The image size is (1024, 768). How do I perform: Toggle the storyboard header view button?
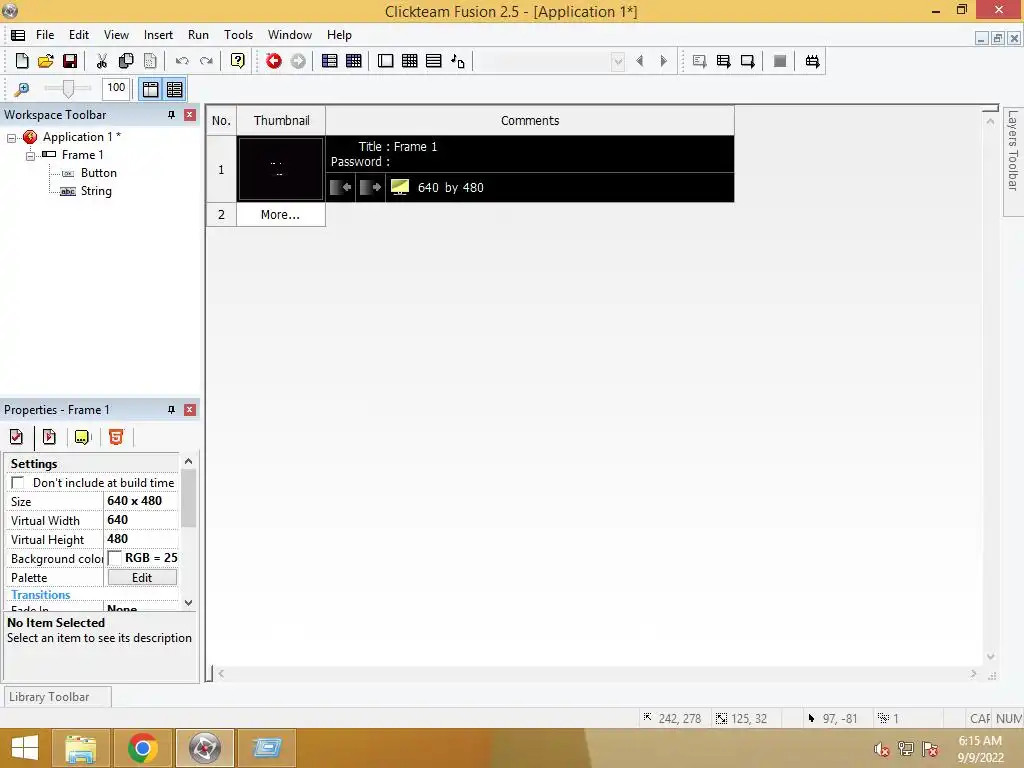pos(151,89)
